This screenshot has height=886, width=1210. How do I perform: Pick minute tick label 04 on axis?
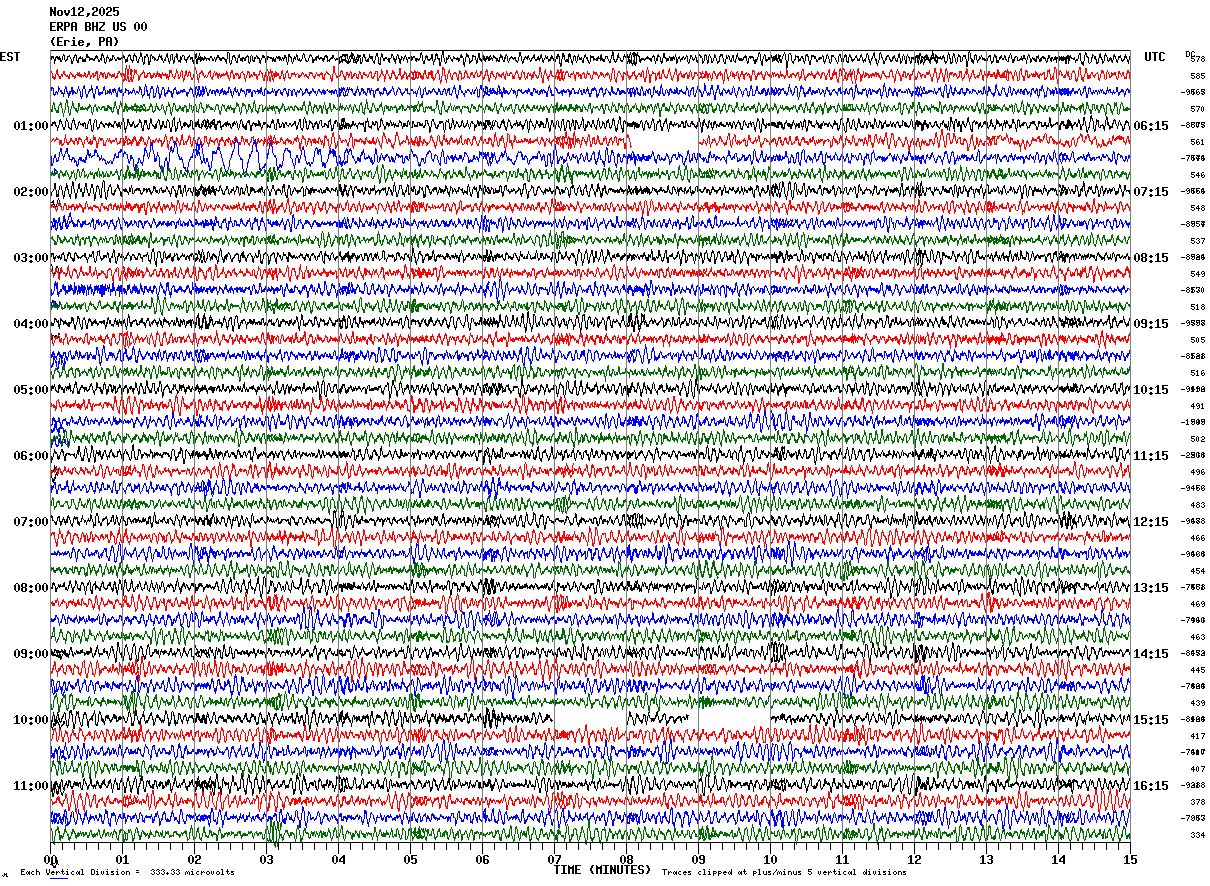339,859
